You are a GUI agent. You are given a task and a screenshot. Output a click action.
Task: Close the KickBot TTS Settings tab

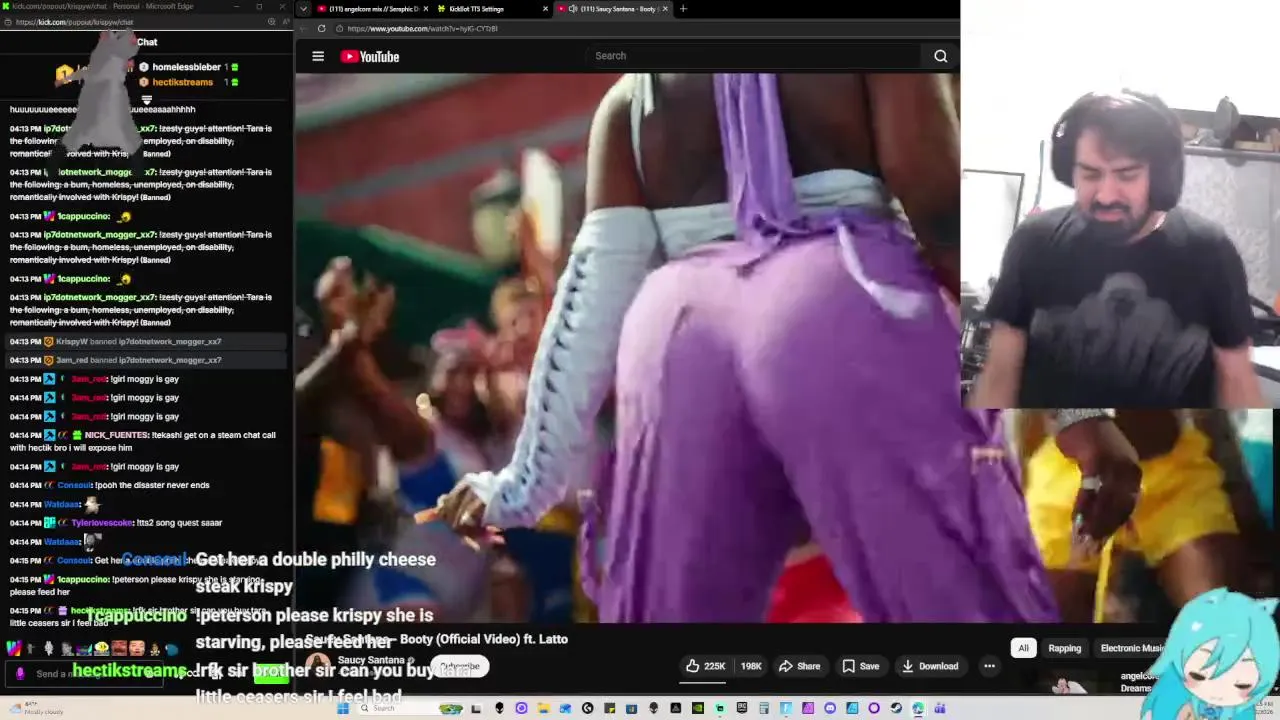tap(545, 9)
